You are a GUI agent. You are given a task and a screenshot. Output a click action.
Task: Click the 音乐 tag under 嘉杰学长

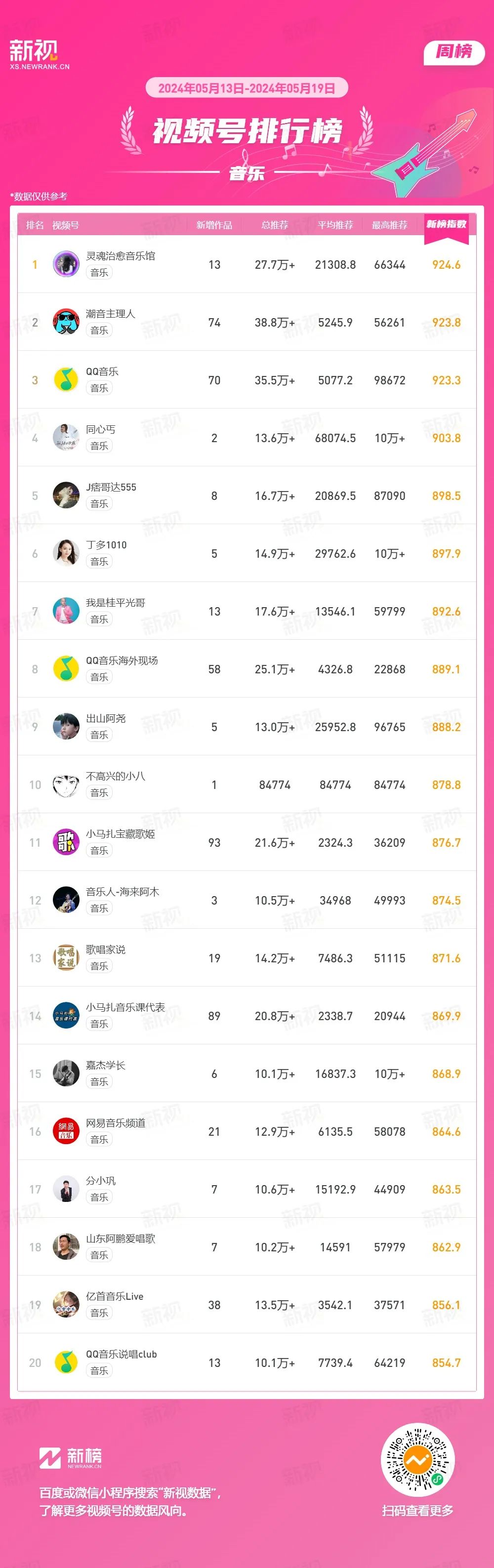[99, 1082]
